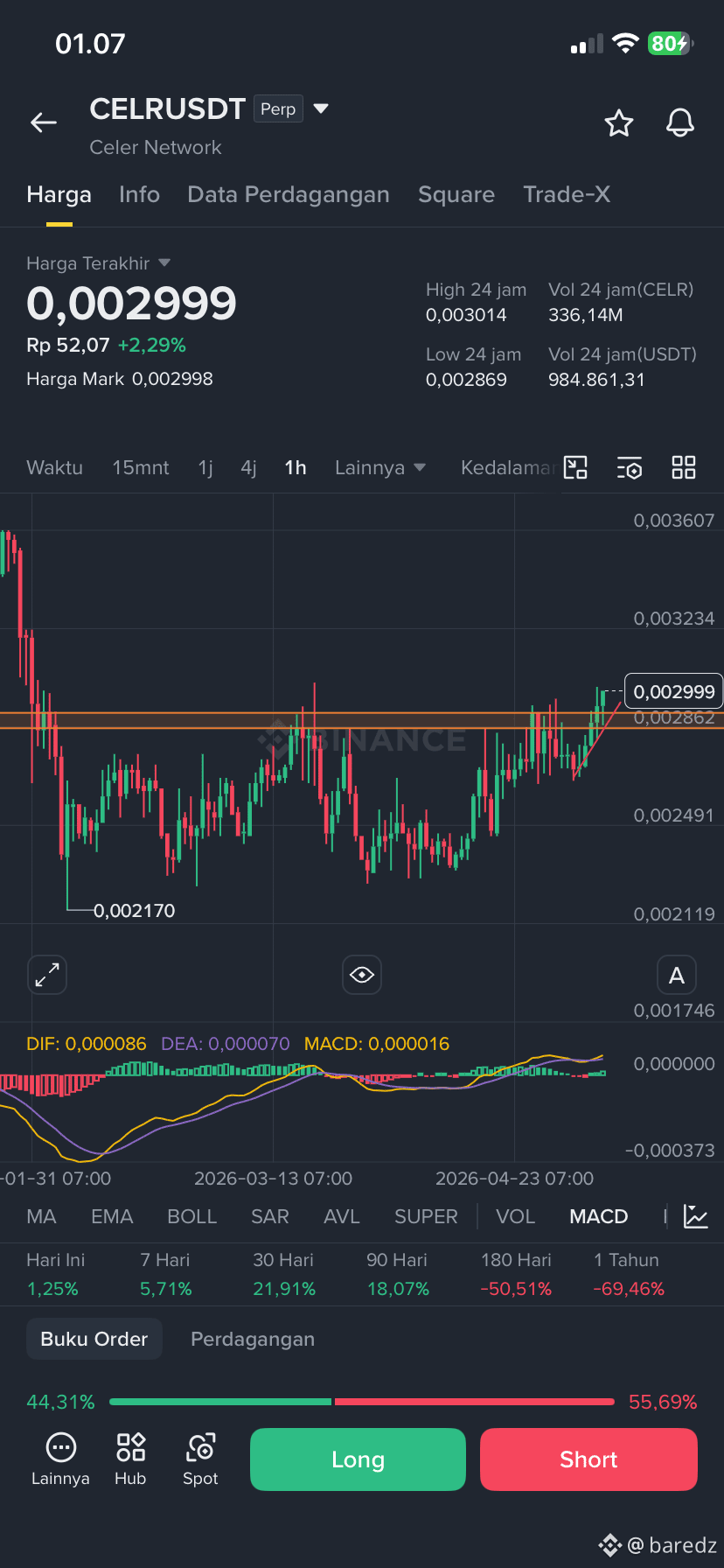Open Lainnya menu in bottom bar
Image resolution: width=724 pixels, height=1568 pixels.
tap(60, 1459)
